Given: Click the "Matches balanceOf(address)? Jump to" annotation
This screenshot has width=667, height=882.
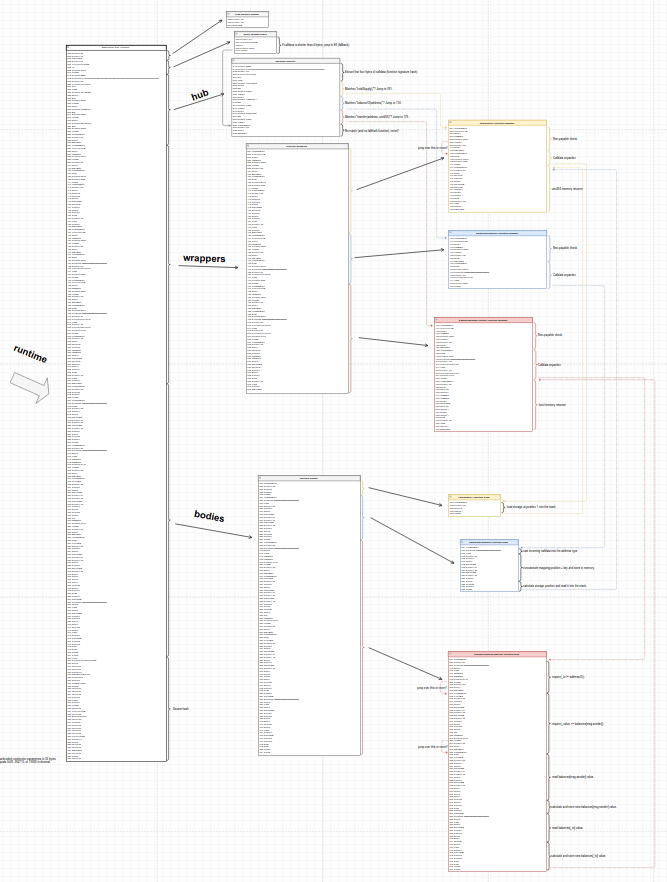Looking at the screenshot, I should (373, 103).
